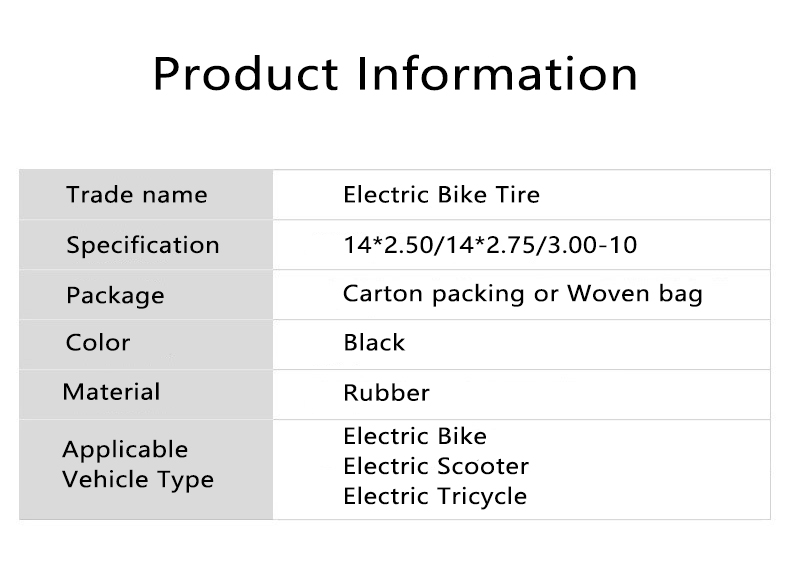Select the Electric Scooter entry
Image resolution: width=790 pixels, height=568 pixels.
436,466
